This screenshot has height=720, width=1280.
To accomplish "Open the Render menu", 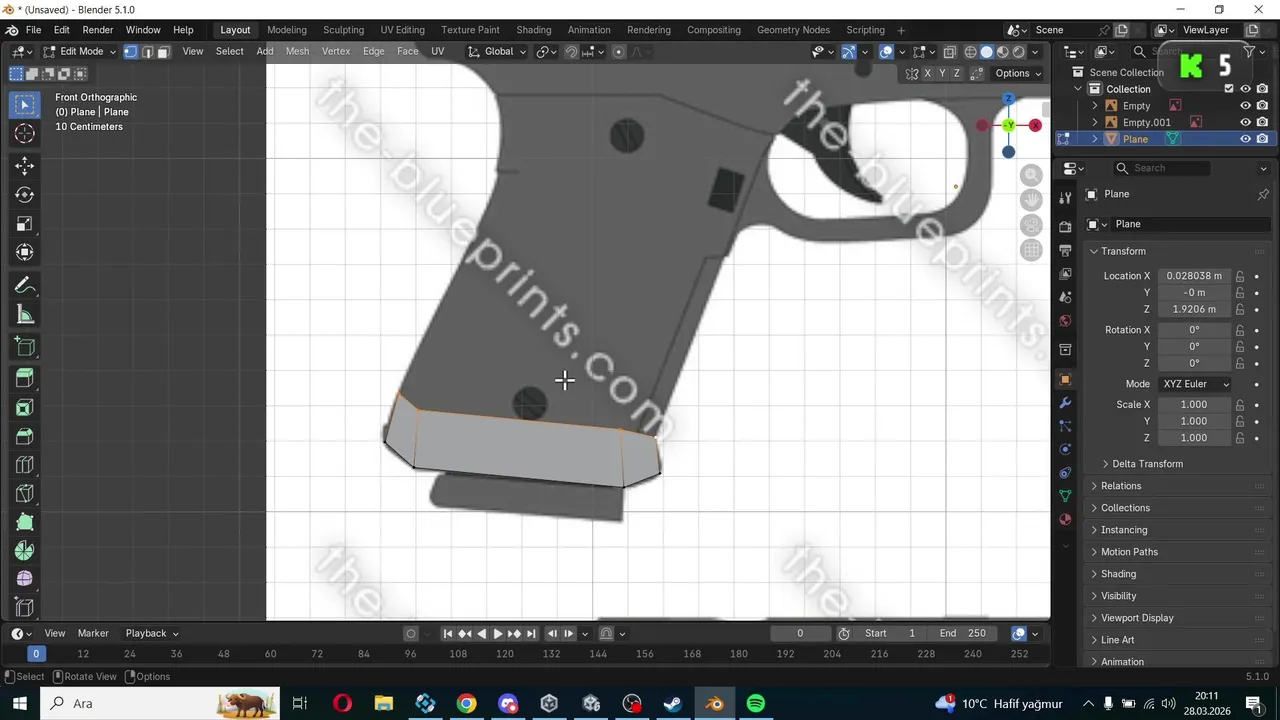I will pyautogui.click(x=97, y=30).
